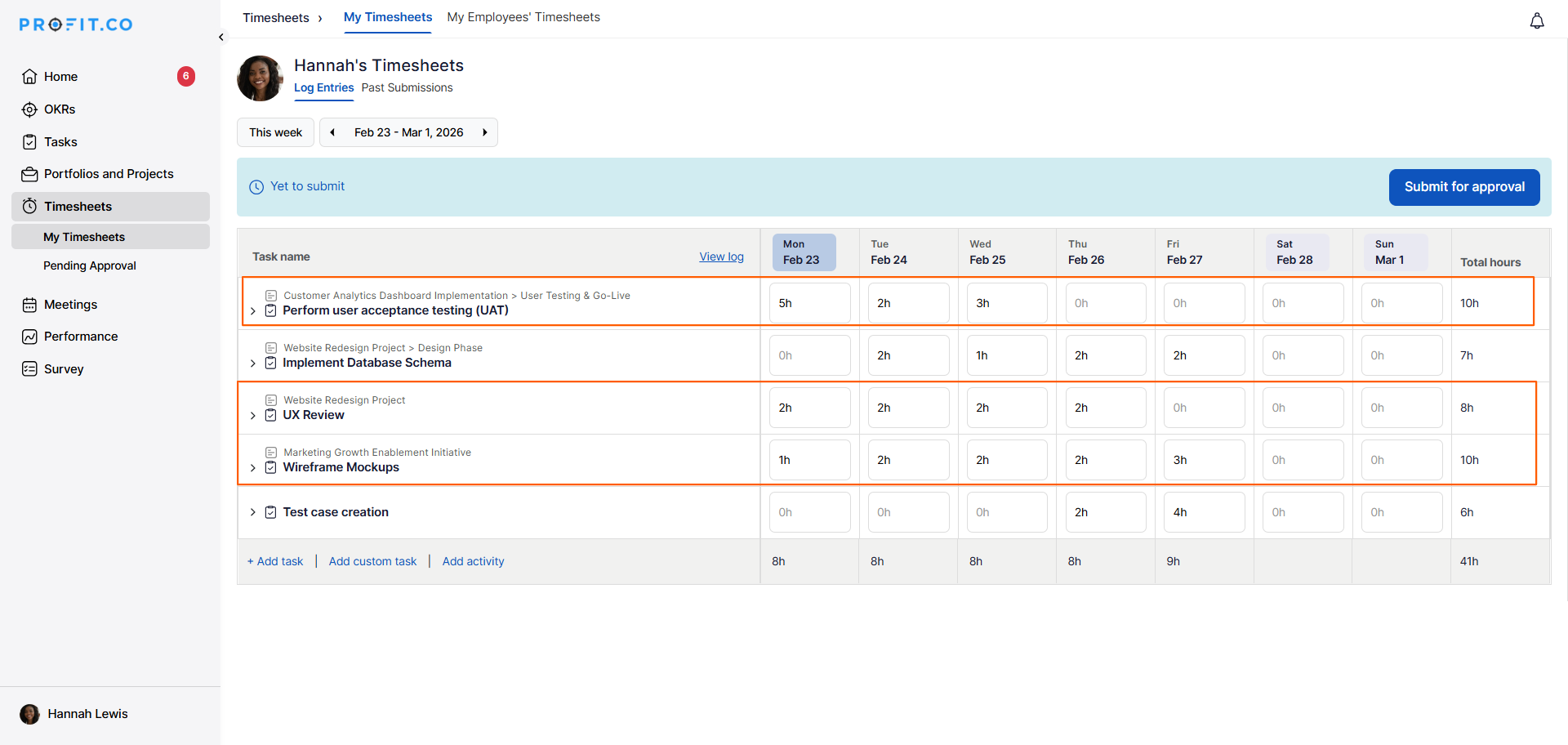Collapse the left sidebar arrow

point(221,37)
